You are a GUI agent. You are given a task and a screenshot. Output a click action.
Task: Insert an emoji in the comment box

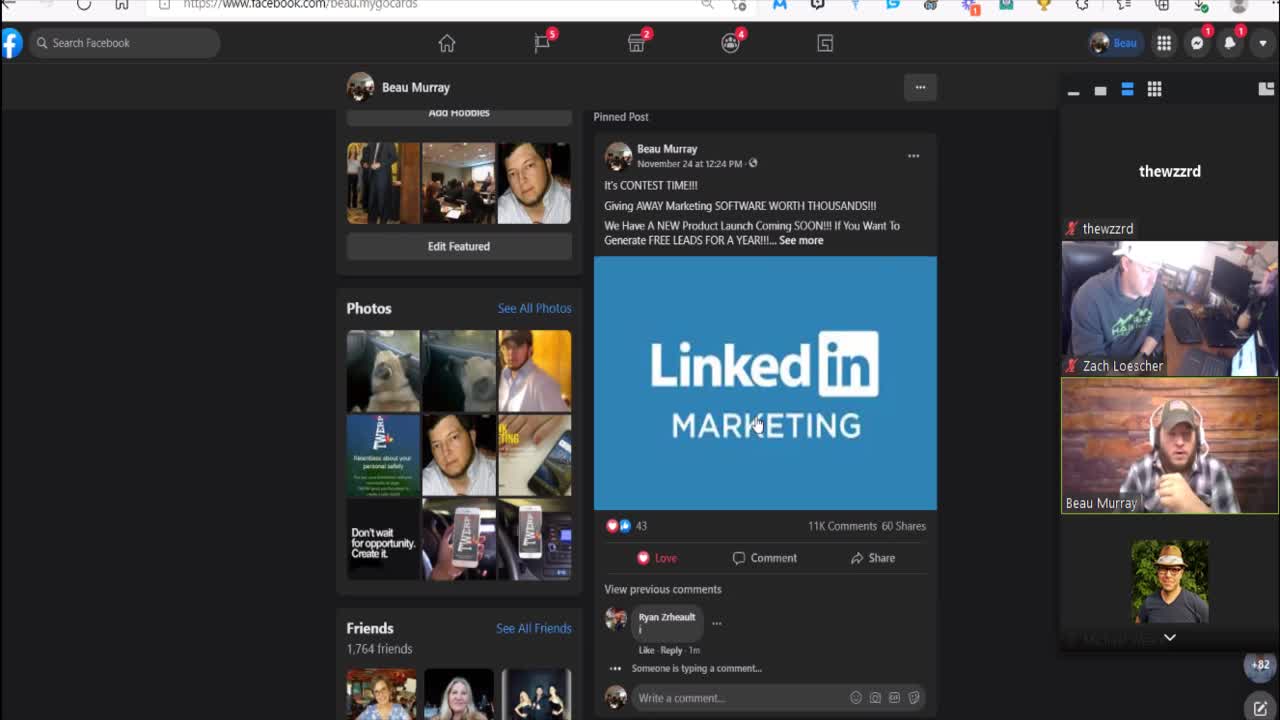point(856,698)
